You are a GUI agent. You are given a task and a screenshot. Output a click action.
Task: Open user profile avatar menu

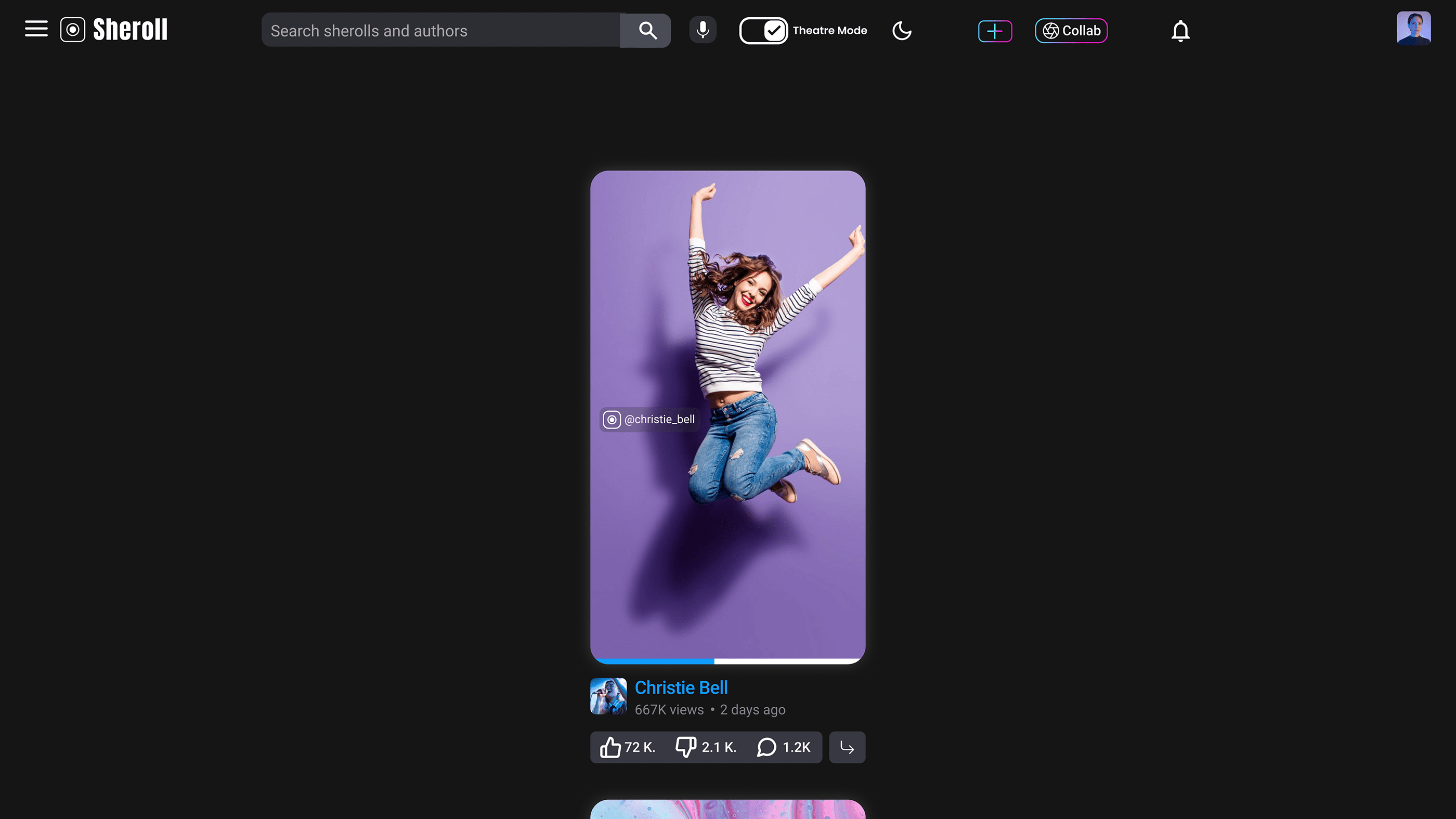click(x=1413, y=28)
